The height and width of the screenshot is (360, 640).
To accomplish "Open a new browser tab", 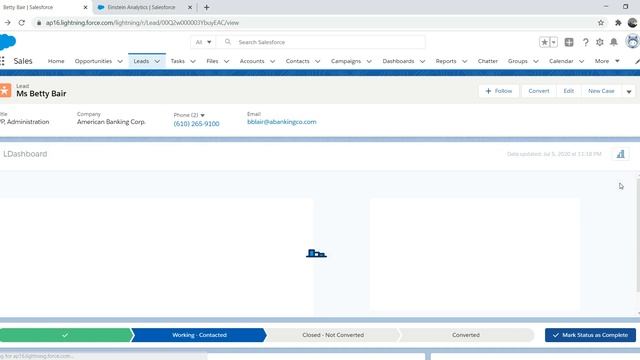I will (x=207, y=7).
